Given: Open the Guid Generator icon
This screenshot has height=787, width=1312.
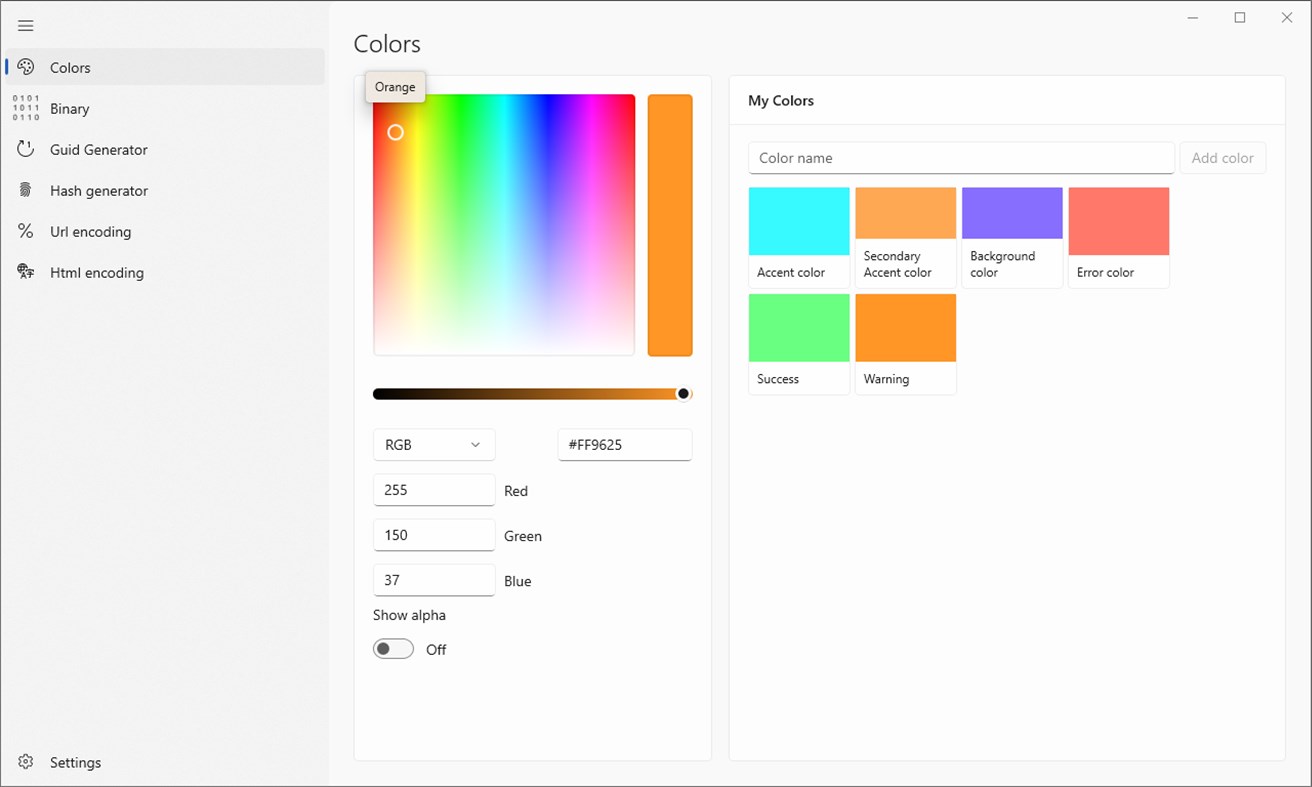Looking at the screenshot, I should (26, 149).
